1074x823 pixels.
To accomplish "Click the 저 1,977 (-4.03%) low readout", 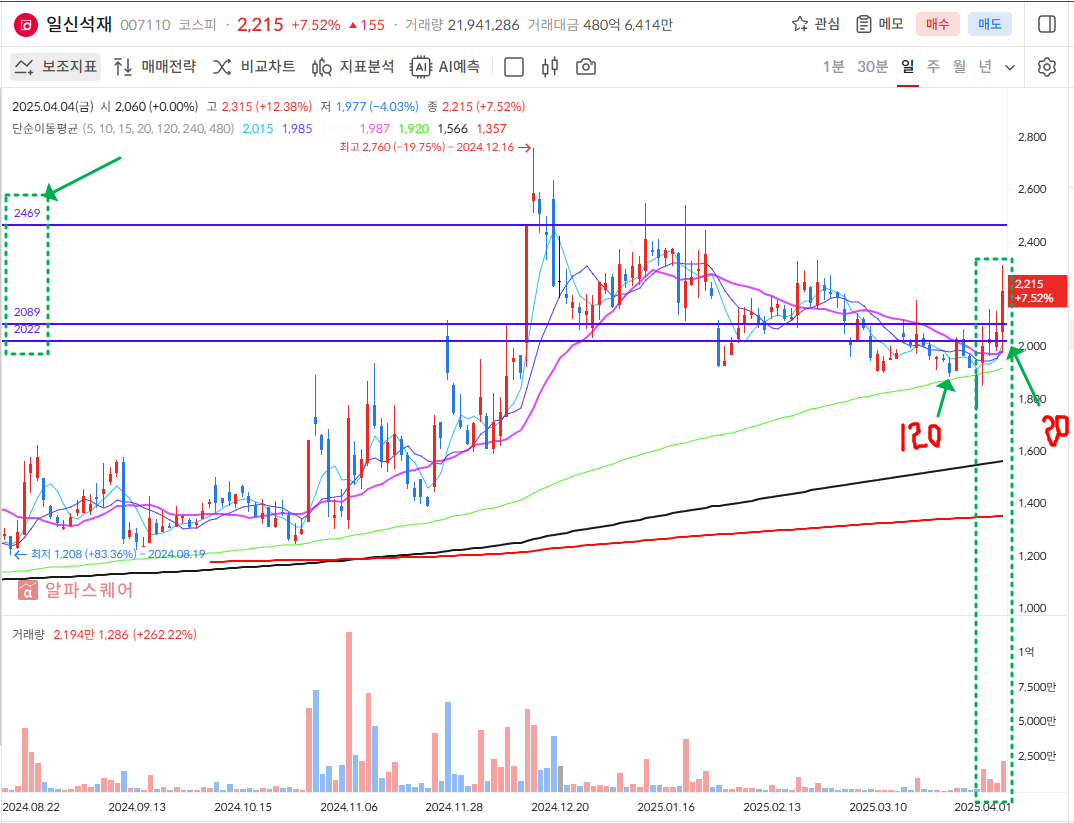I will (369, 107).
